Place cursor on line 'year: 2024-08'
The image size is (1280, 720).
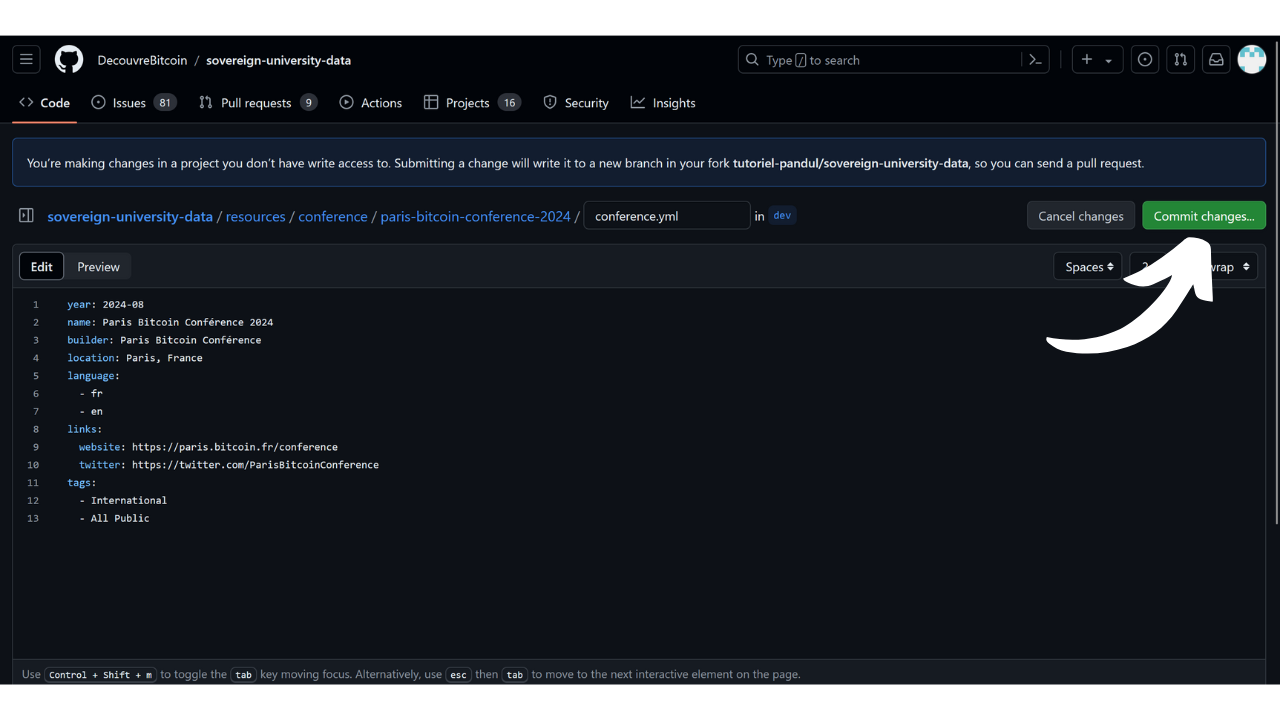click(106, 304)
